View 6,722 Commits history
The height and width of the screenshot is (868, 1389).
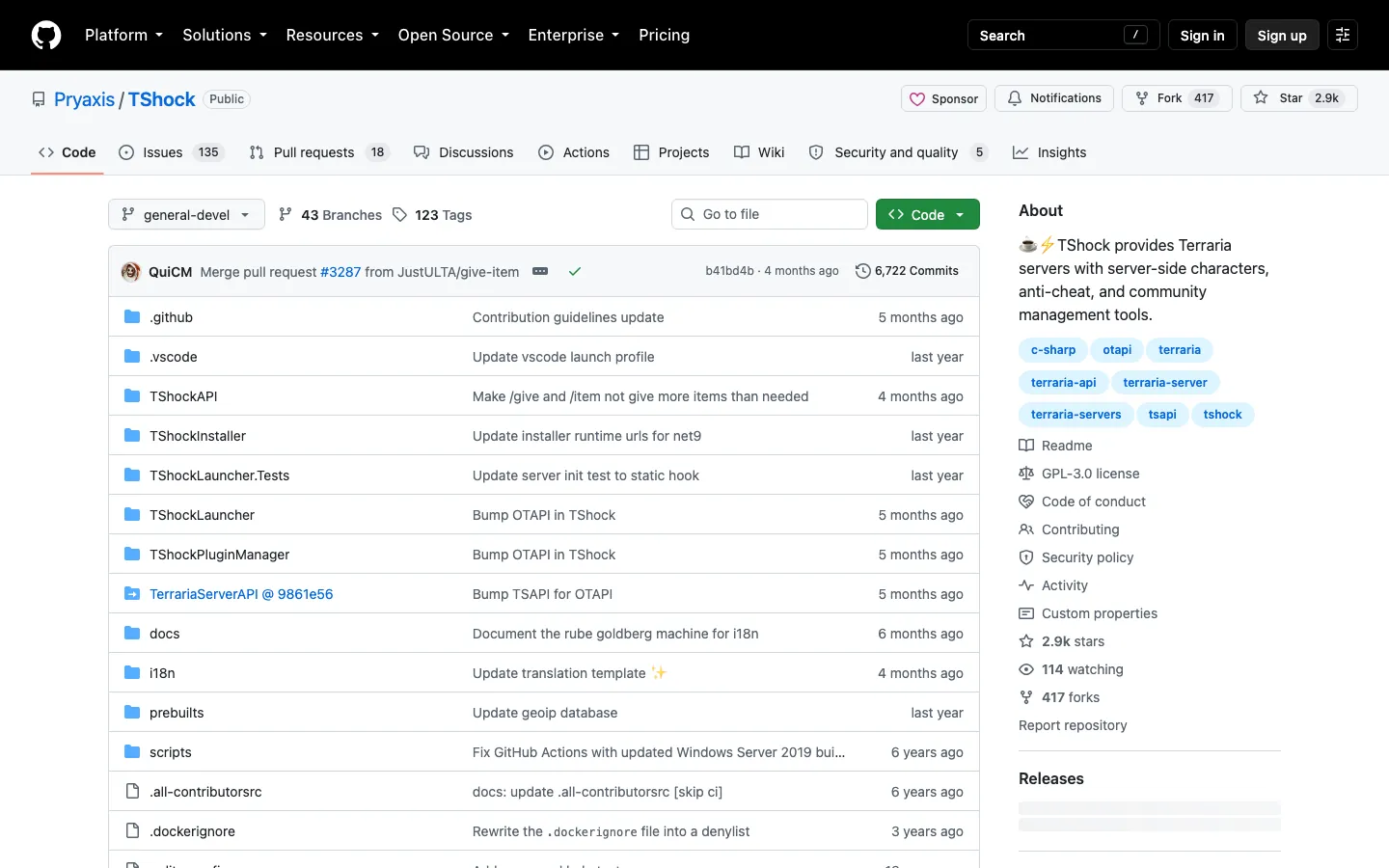pyautogui.click(x=907, y=271)
